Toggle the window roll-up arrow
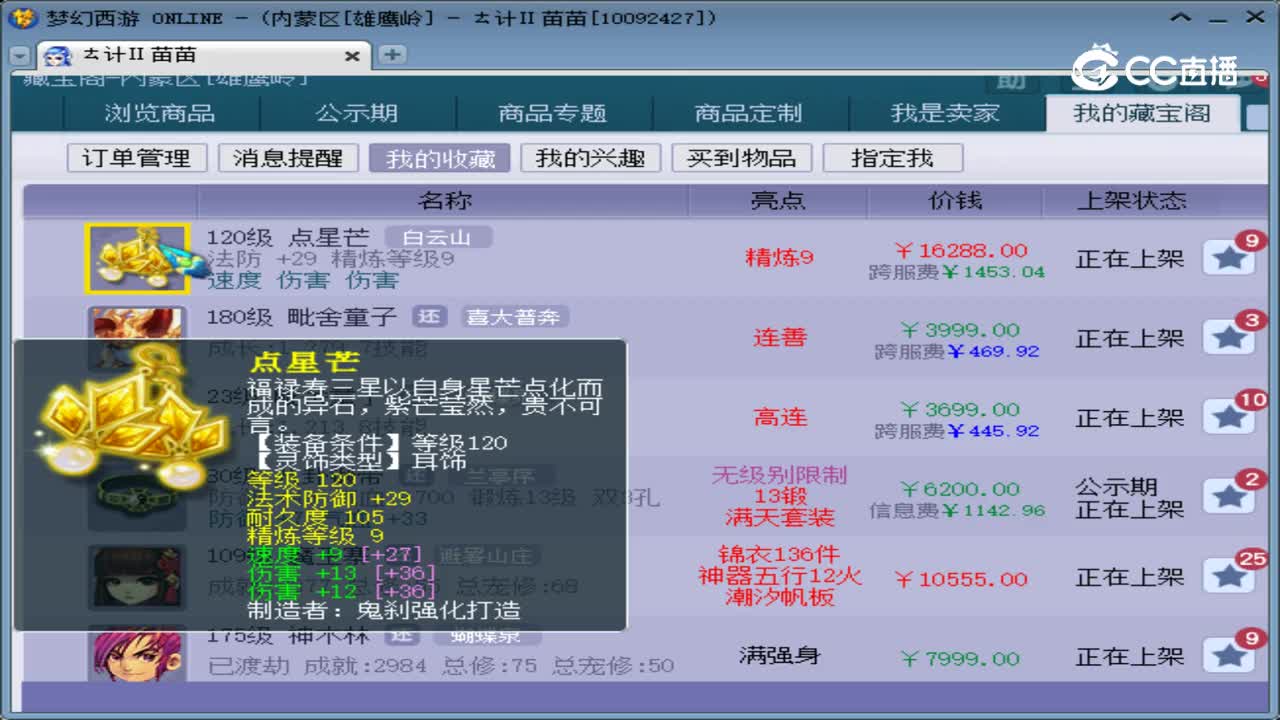 (1182, 17)
